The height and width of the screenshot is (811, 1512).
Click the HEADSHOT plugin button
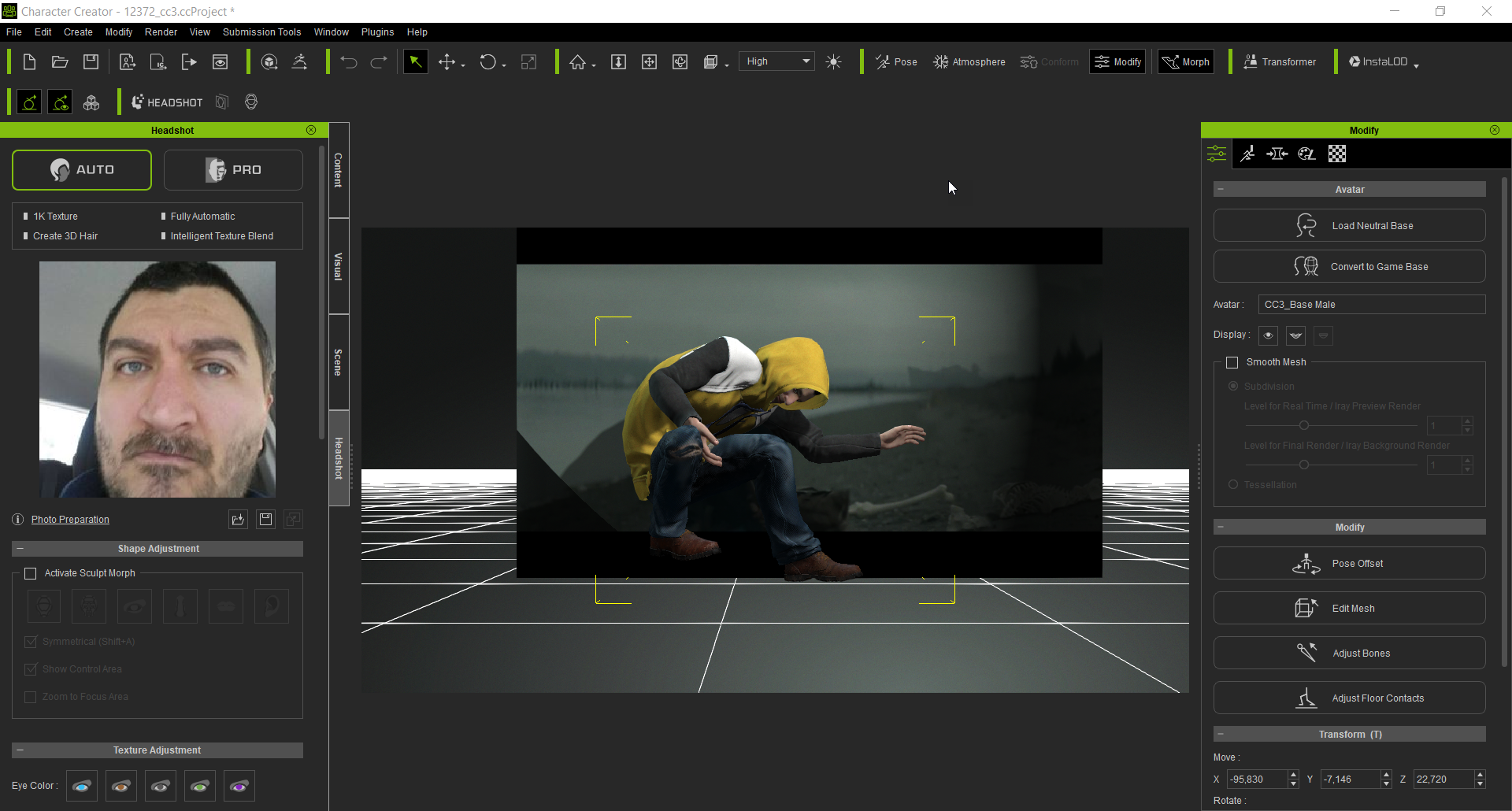point(167,102)
